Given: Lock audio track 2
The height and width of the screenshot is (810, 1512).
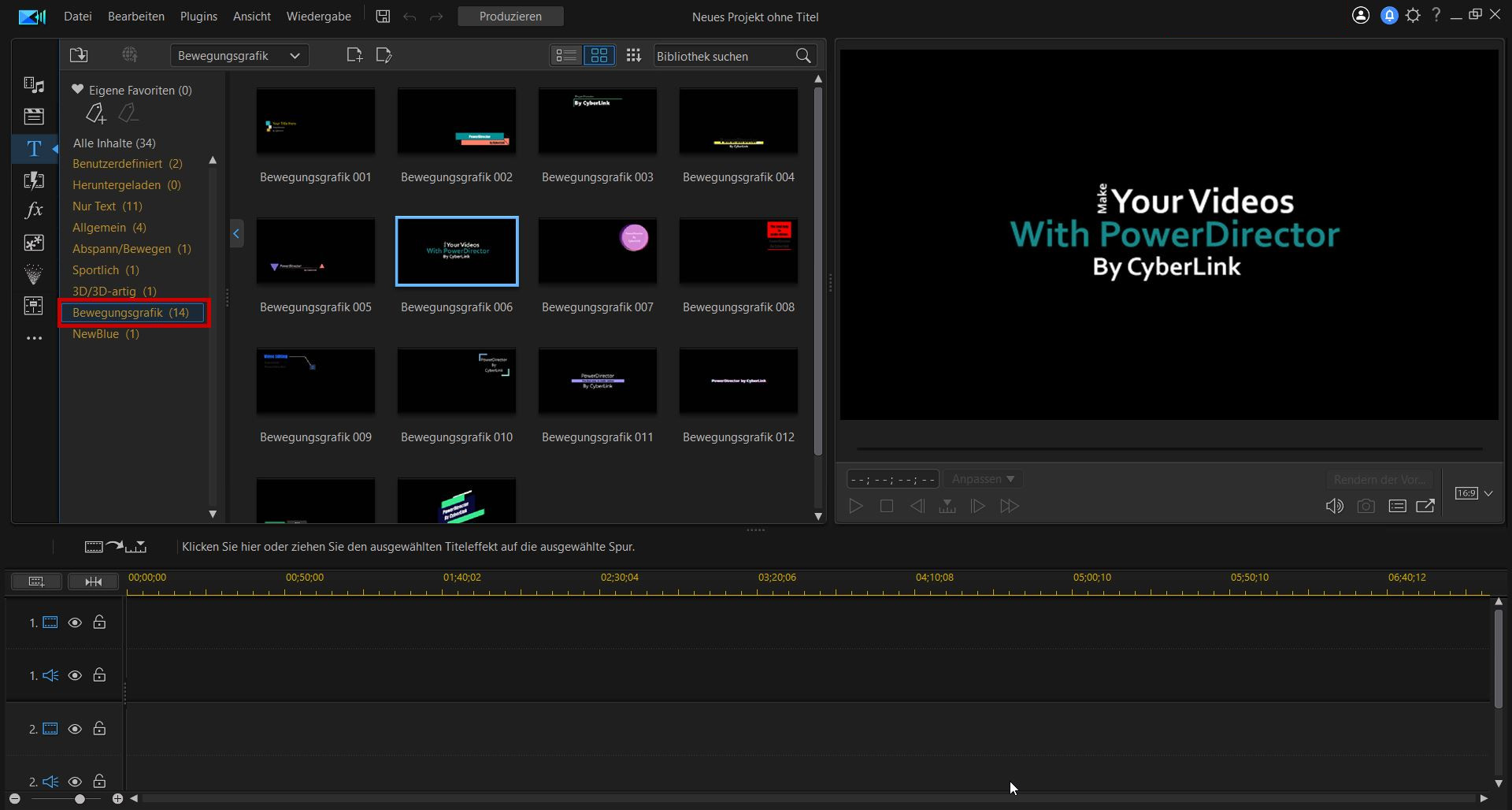Looking at the screenshot, I should (x=99, y=781).
